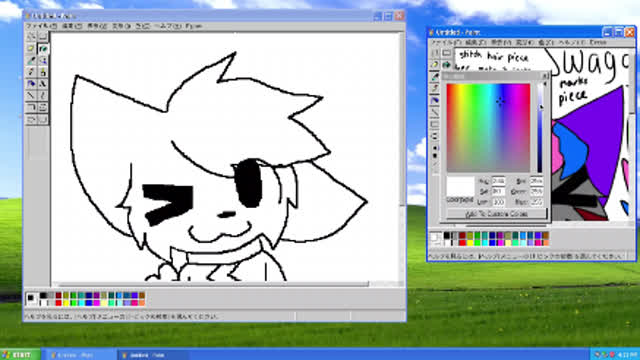Open the Help menu in left Paint window
The height and width of the screenshot is (360, 640).
click(168, 26)
